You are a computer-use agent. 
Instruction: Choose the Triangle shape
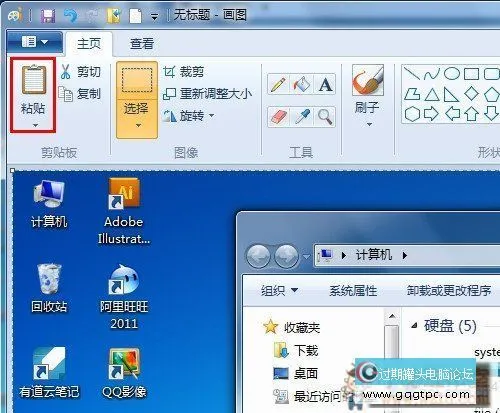click(432, 94)
